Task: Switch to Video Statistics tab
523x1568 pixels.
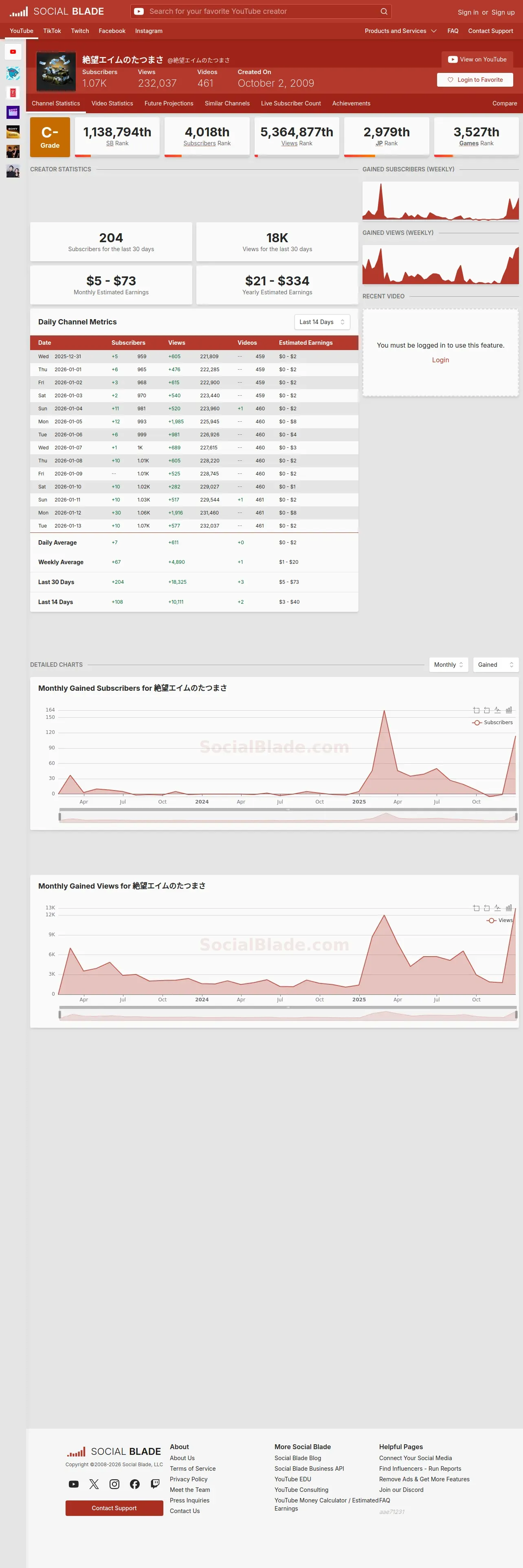Action: (112, 103)
